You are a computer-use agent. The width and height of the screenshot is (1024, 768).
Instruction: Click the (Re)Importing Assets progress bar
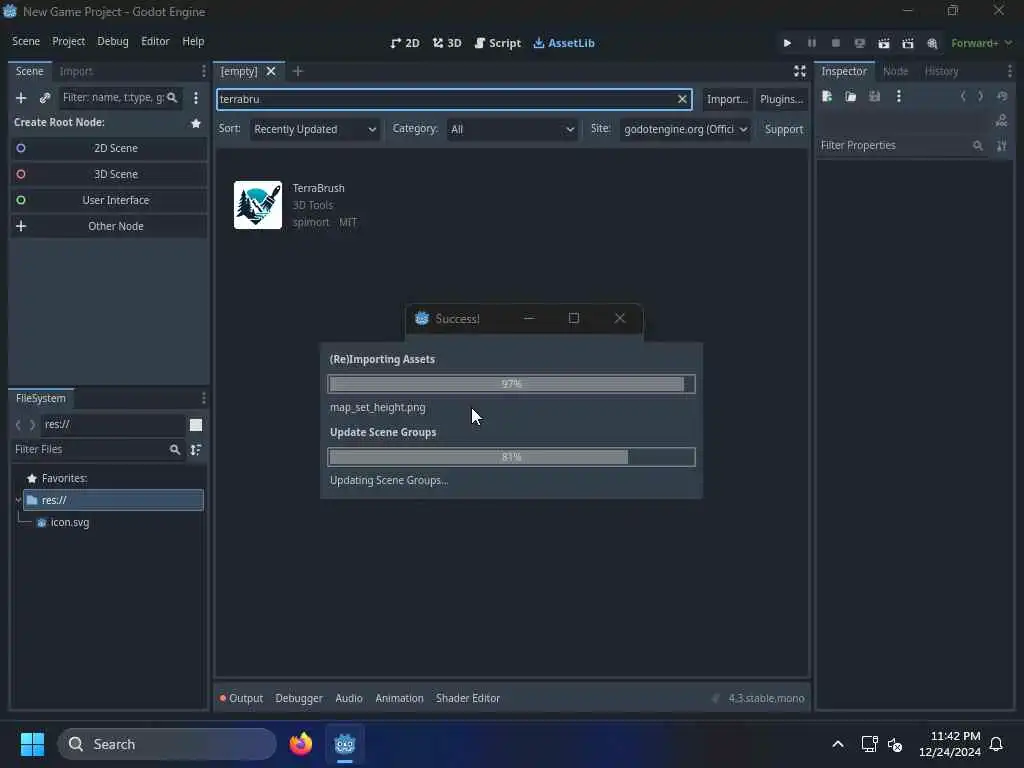click(511, 384)
